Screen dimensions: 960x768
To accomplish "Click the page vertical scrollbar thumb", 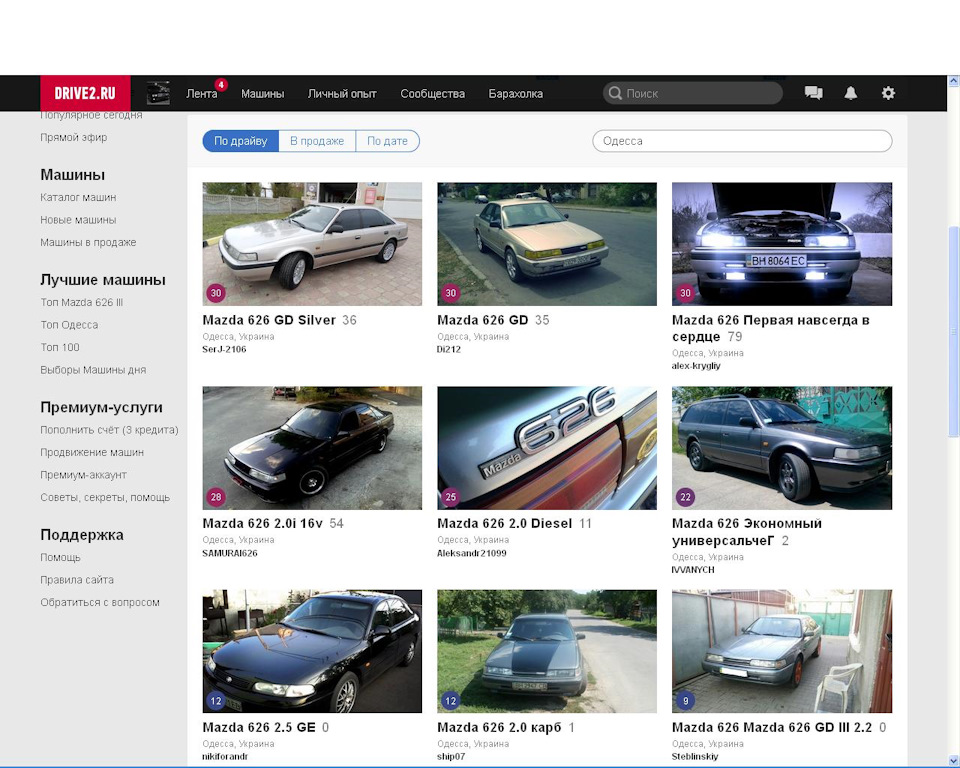I will (953, 331).
